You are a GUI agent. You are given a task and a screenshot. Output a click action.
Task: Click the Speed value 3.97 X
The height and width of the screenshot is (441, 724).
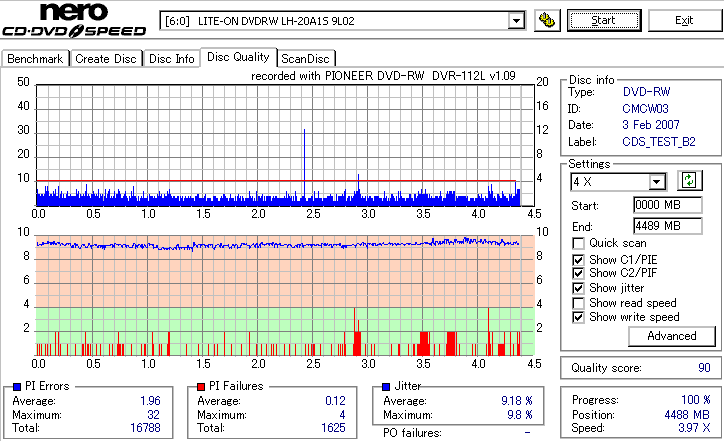click(694, 428)
